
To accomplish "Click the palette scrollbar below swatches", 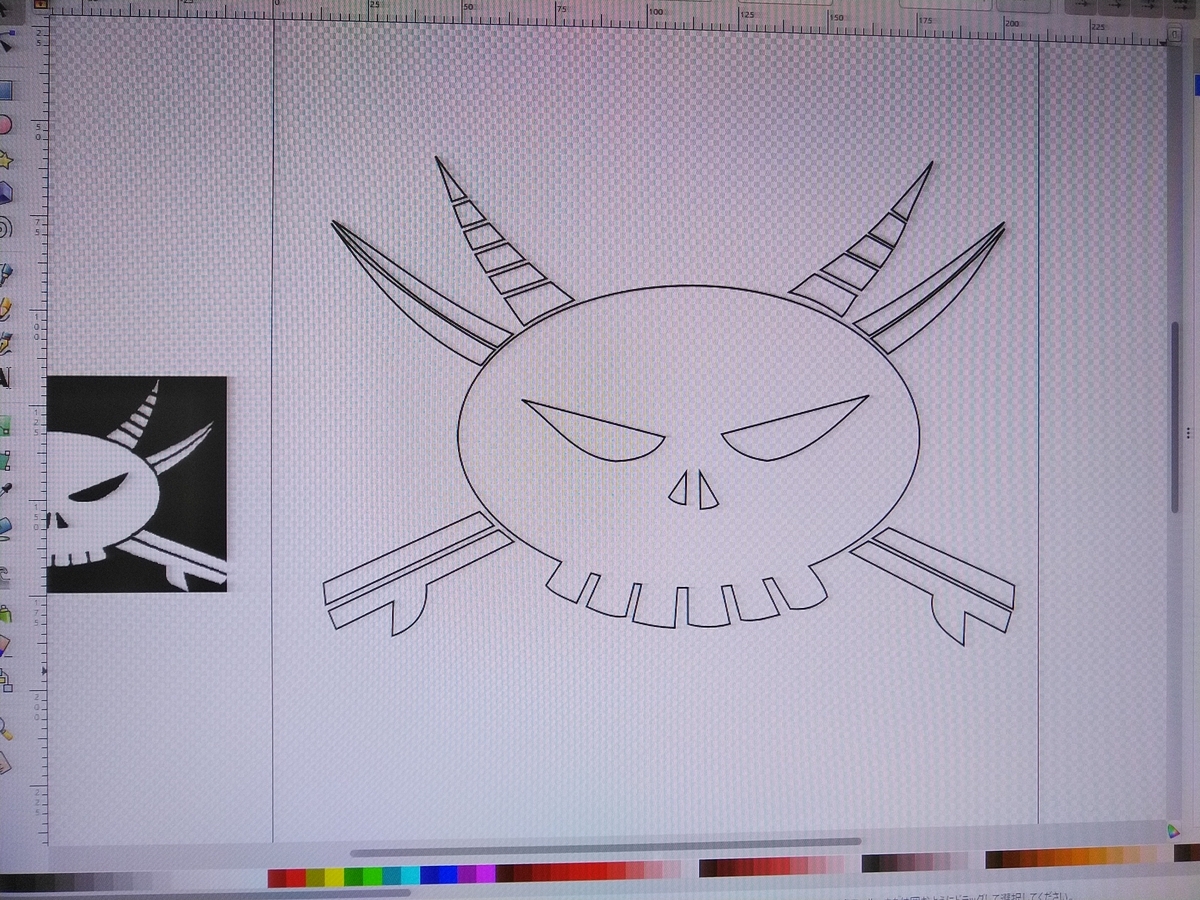I will pyautogui.click(x=205, y=893).
